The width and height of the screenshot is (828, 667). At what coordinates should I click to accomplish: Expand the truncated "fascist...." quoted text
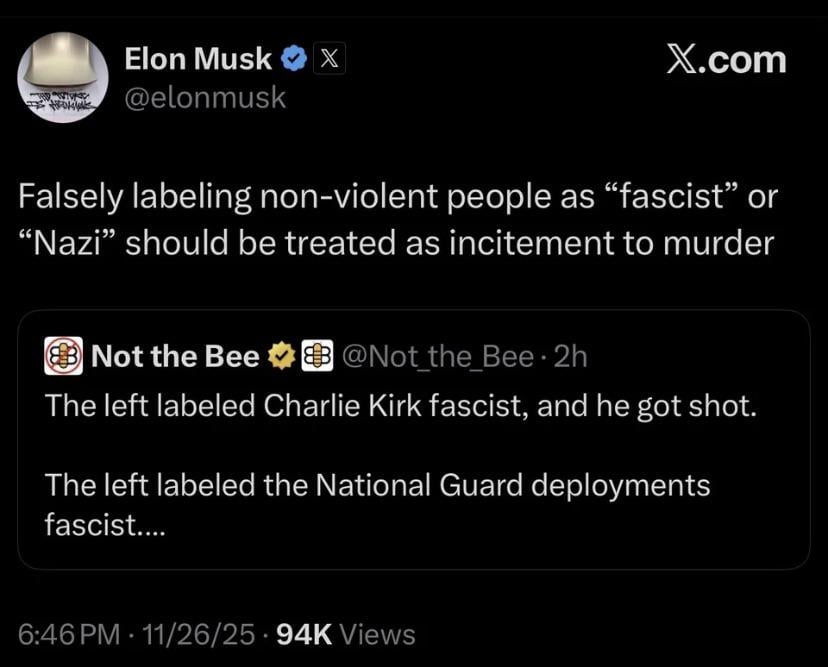tap(107, 524)
